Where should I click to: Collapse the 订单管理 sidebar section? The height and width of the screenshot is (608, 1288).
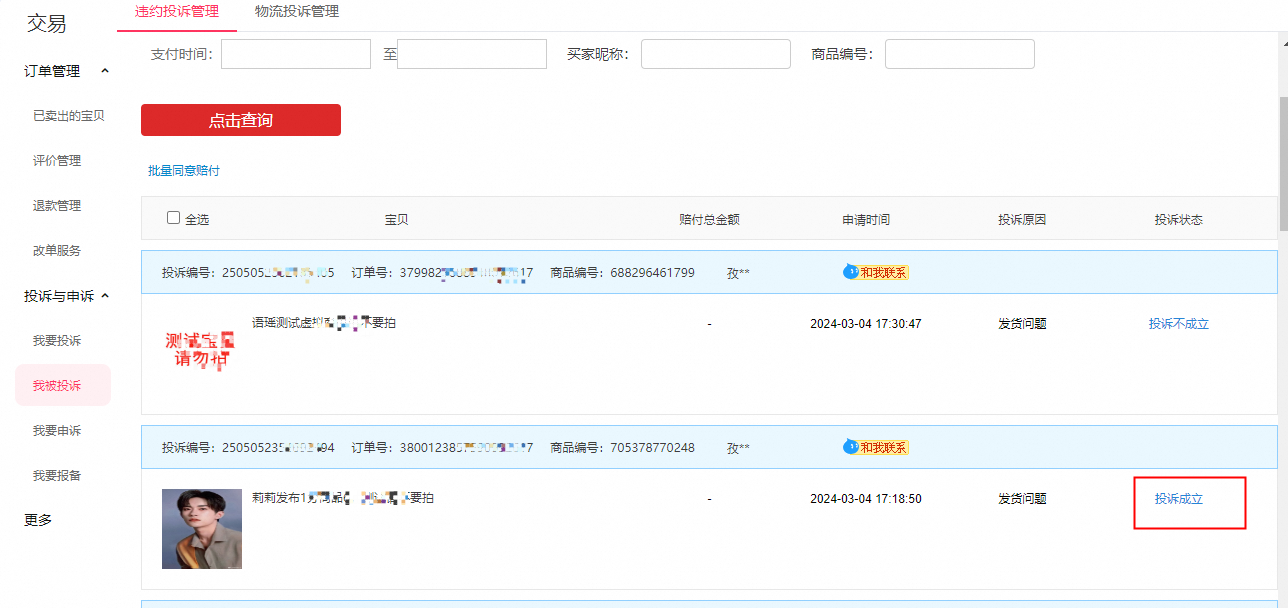coord(105,71)
